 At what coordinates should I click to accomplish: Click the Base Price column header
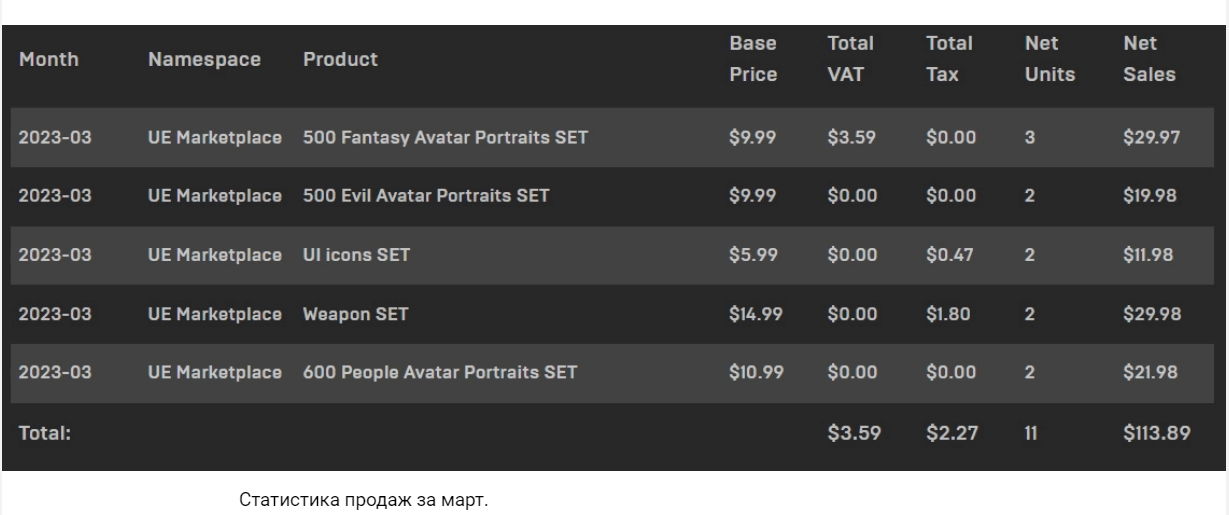754,60
